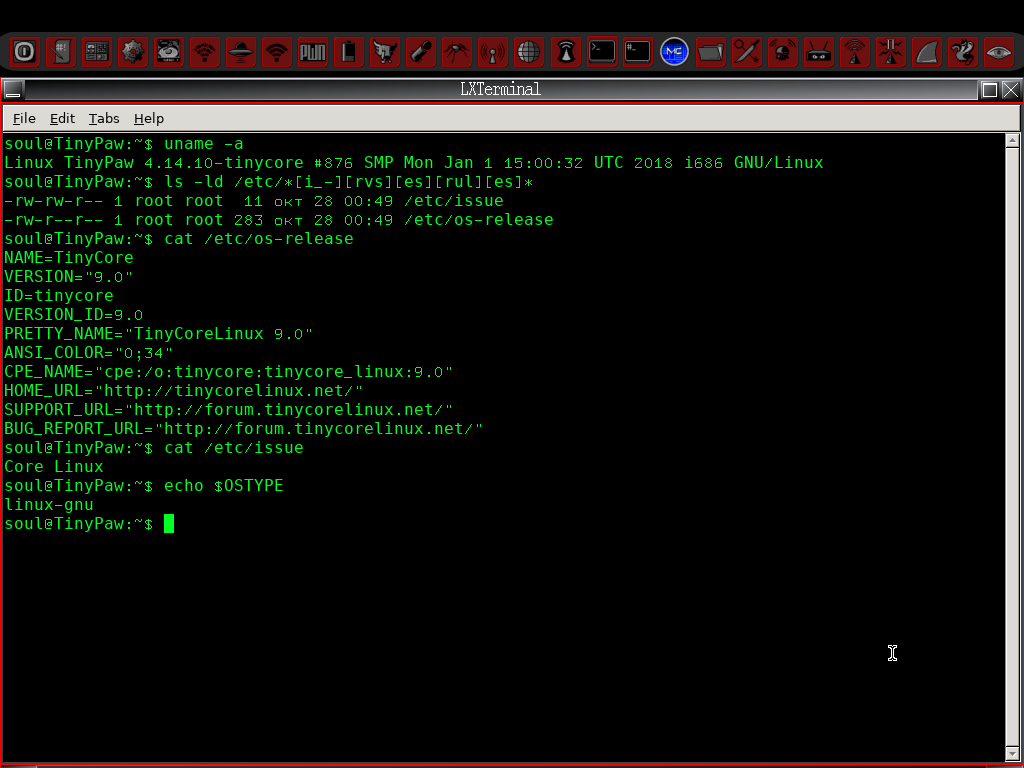Open the control panel icon in dock

click(x=97, y=52)
